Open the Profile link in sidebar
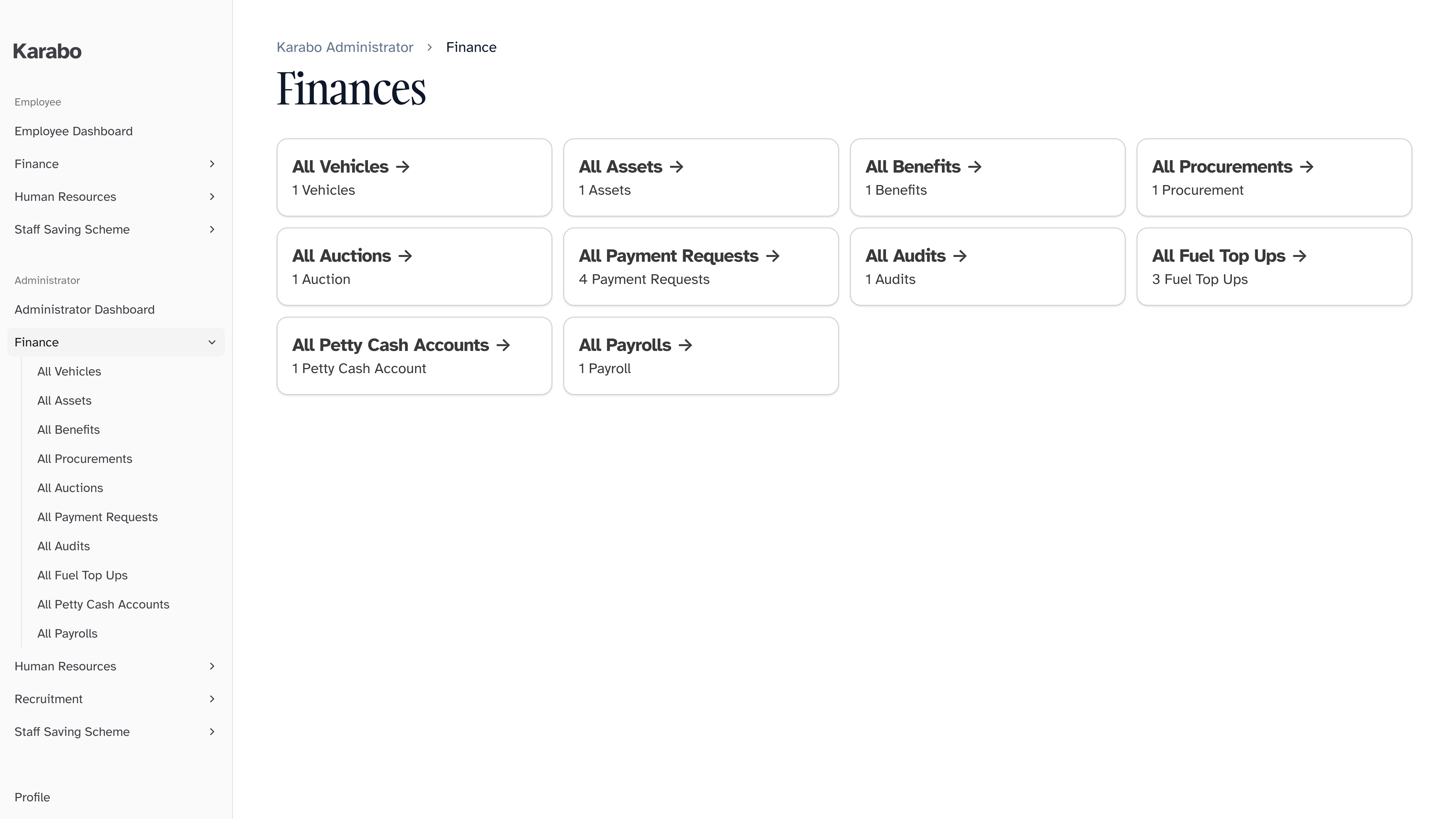The height and width of the screenshot is (819, 1456). [x=32, y=797]
